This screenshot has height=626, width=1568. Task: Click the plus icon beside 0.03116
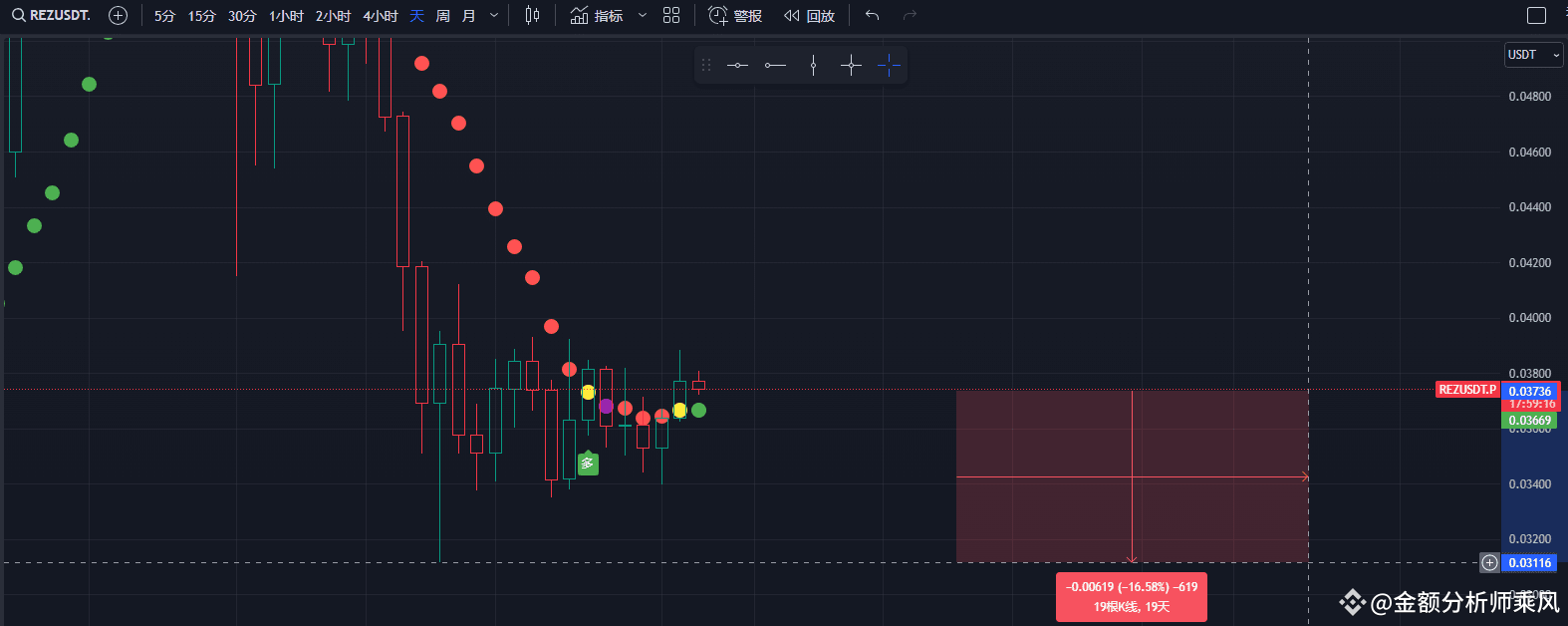[x=1489, y=562]
